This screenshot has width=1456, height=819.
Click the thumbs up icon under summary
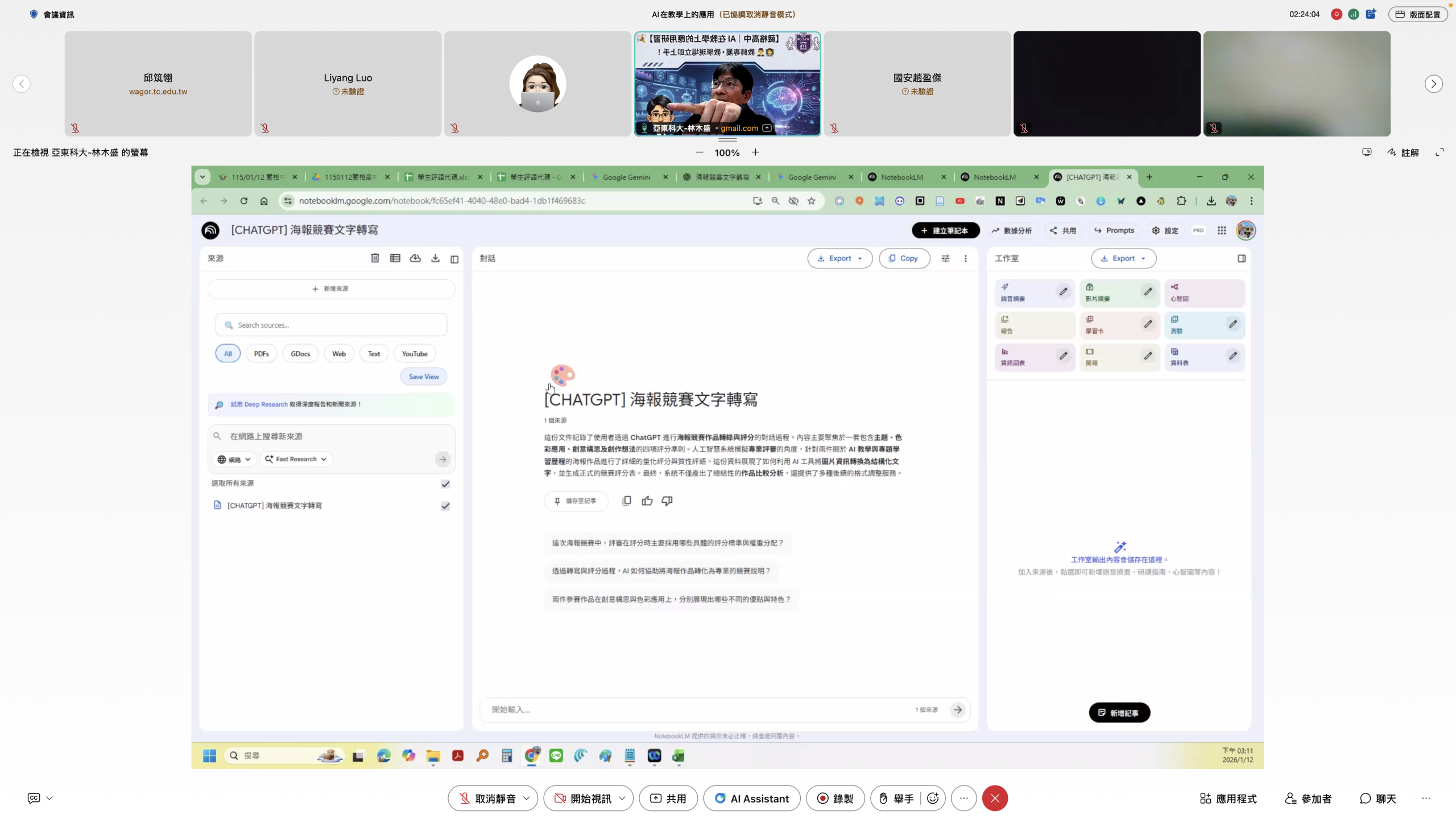(647, 501)
